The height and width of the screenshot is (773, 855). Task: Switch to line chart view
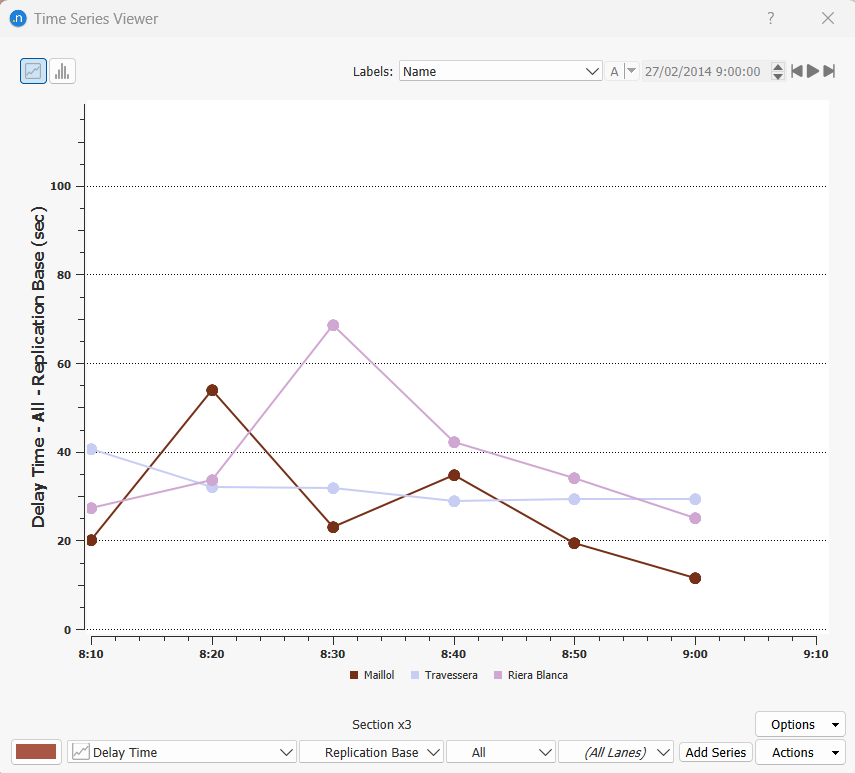click(33, 71)
